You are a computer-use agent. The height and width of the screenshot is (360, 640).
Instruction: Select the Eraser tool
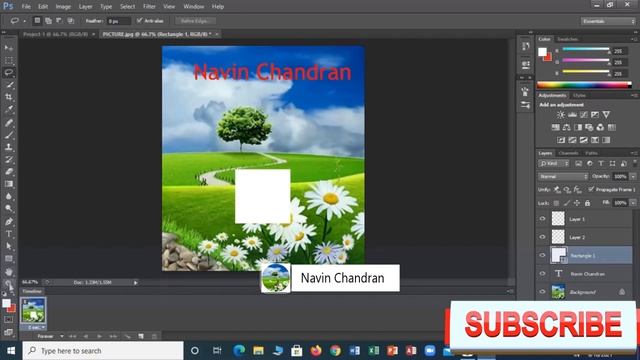9,171
